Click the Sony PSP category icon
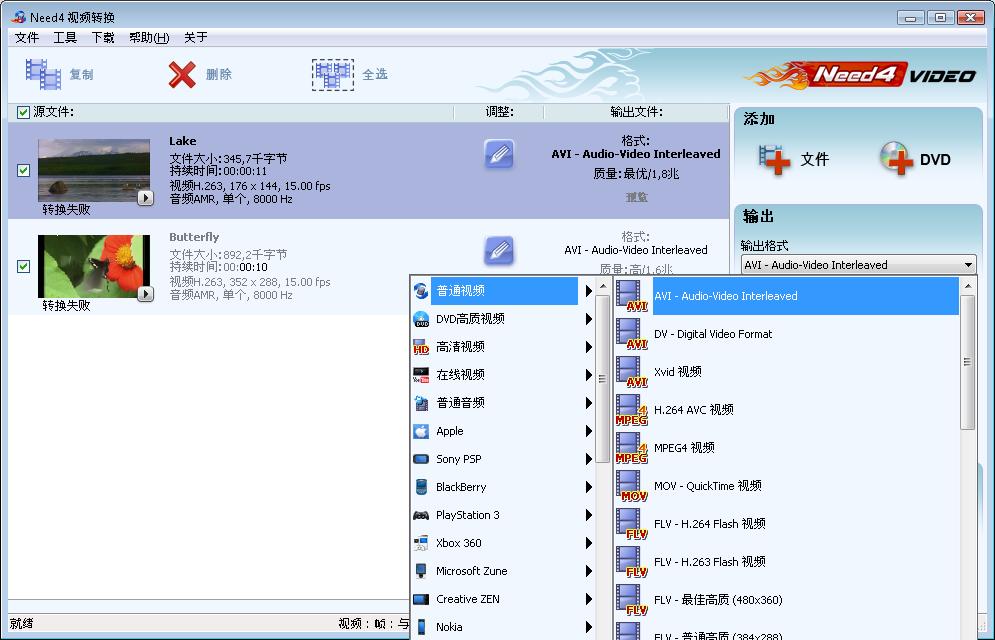The image size is (995, 640). [x=421, y=459]
